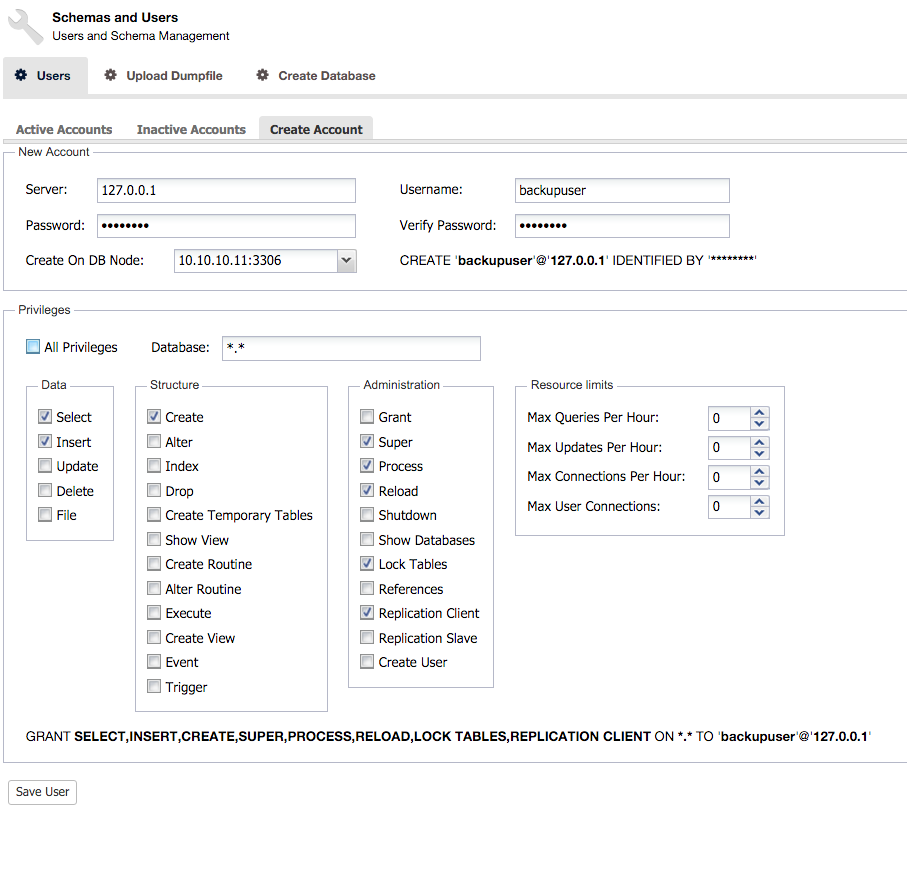Viewport: 907px width, 869px height.
Task: Click the wrench icon beside Schemas and Users
Action: point(26,27)
